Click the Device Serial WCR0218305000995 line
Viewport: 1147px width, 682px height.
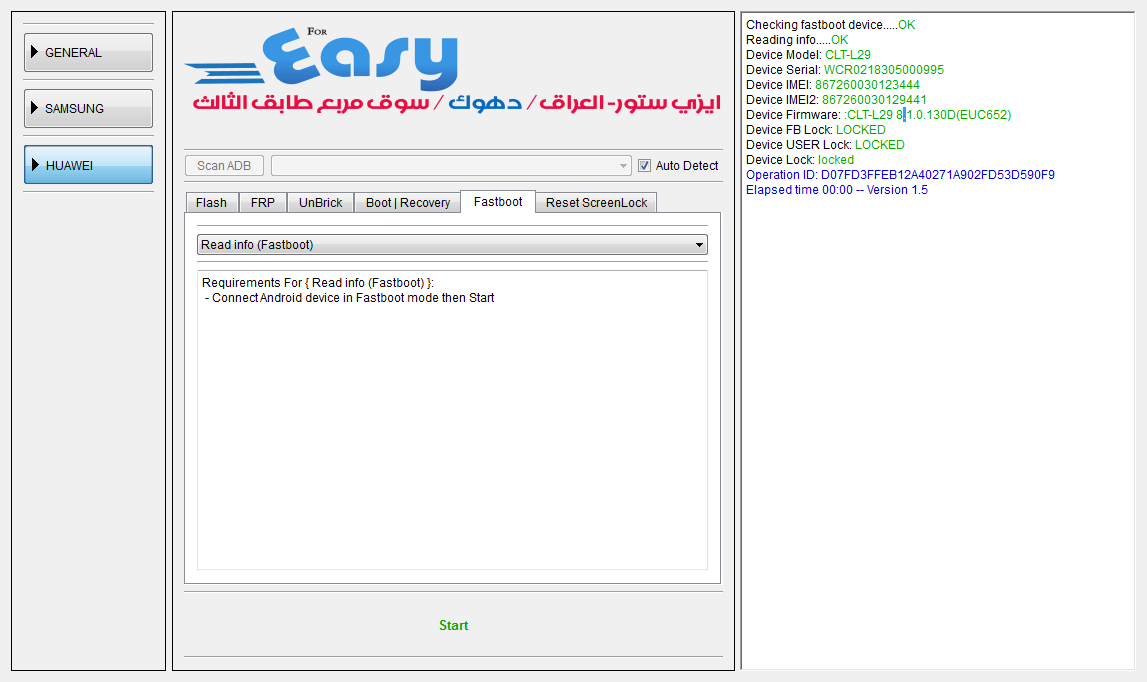point(845,70)
